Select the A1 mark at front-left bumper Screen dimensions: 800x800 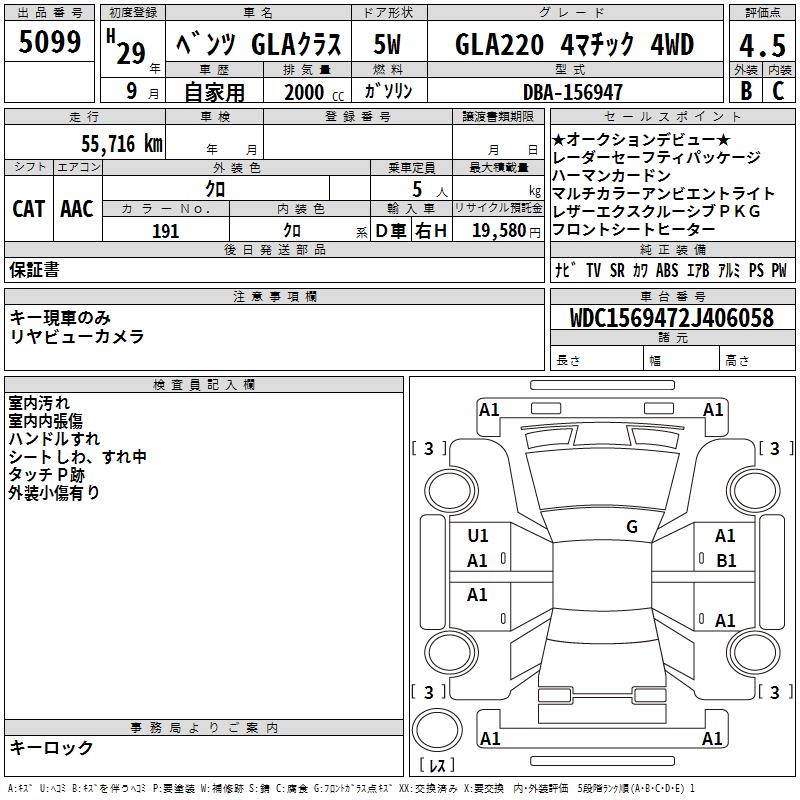pos(489,410)
